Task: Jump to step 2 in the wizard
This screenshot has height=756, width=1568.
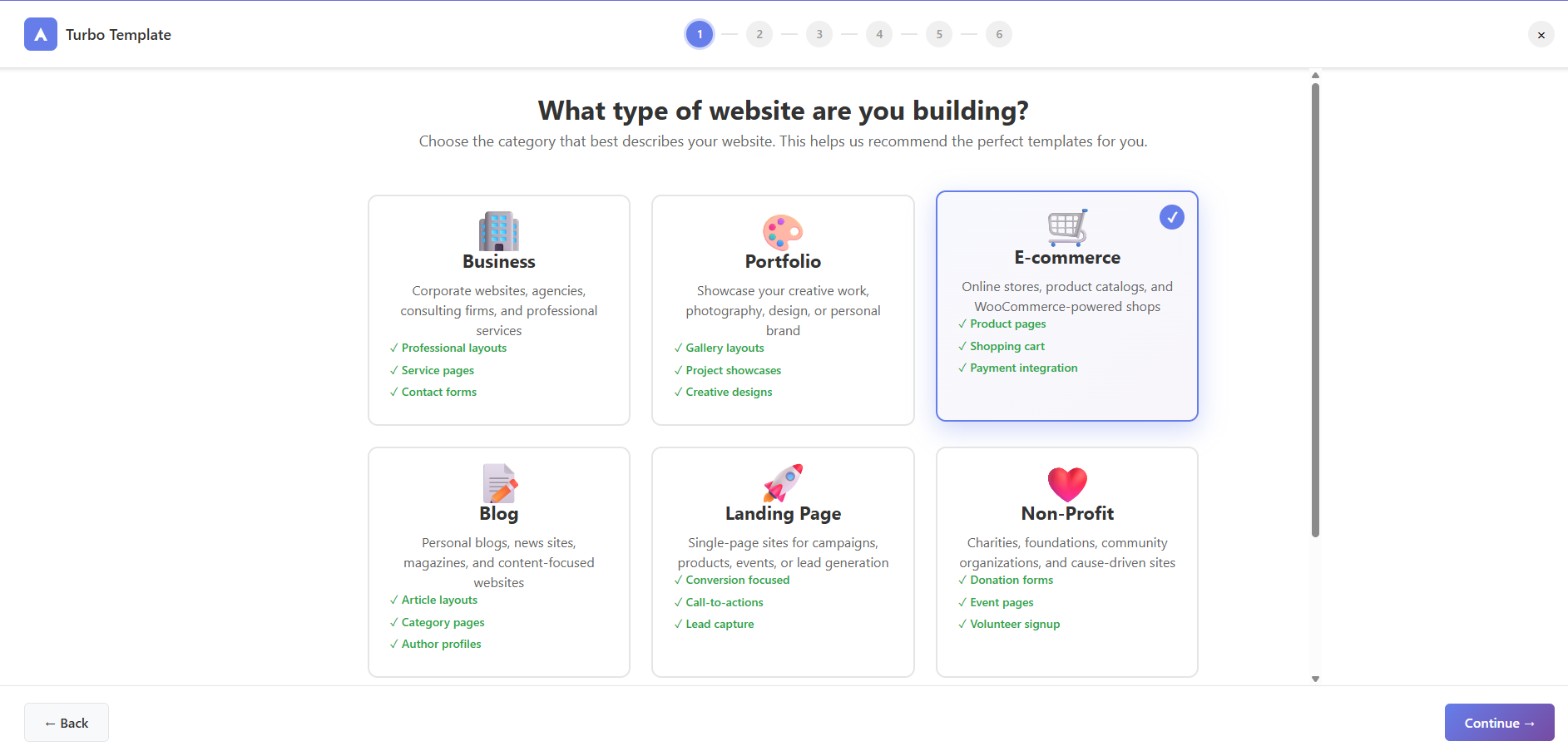Action: click(x=759, y=34)
